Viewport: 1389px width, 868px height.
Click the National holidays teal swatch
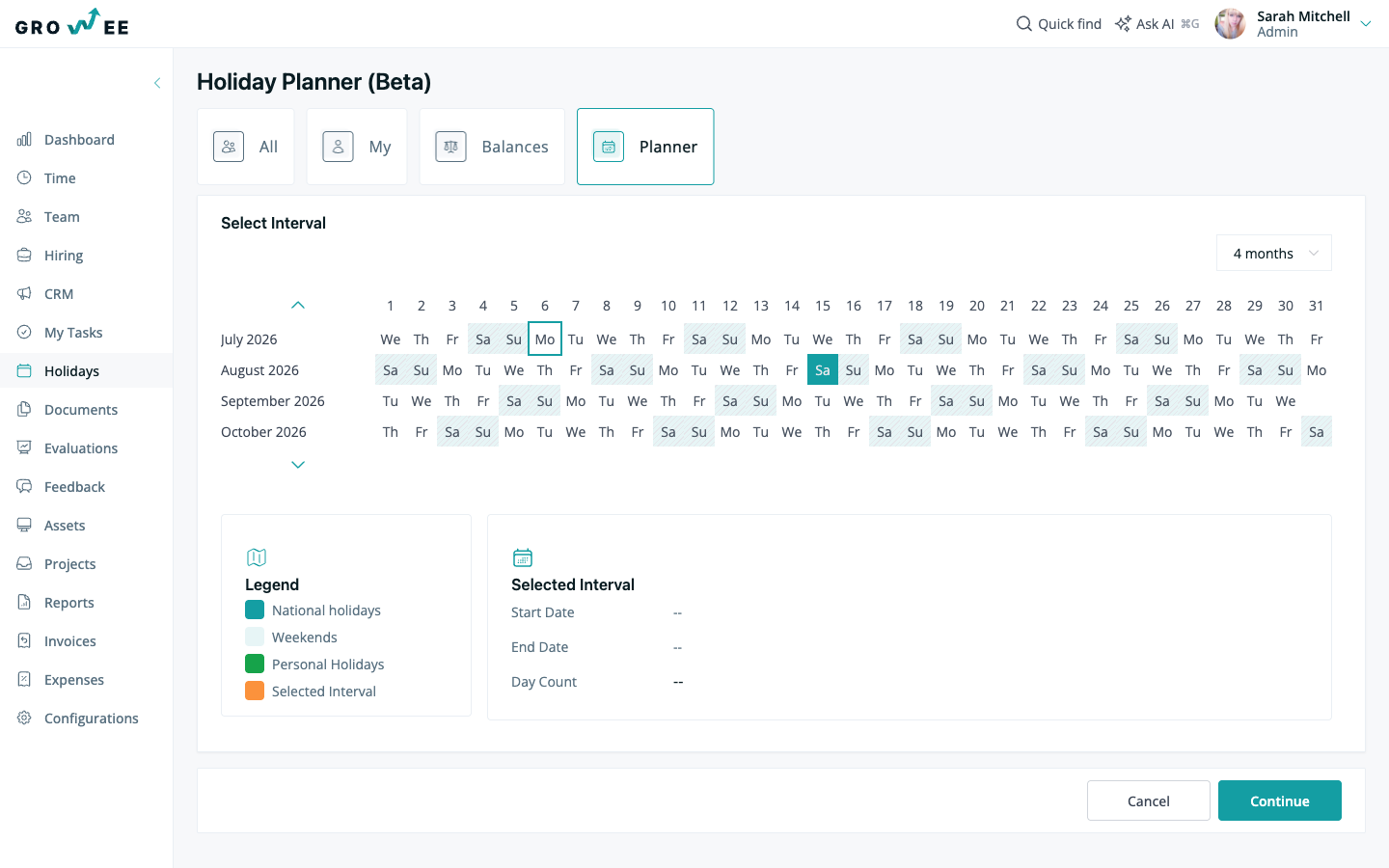click(x=255, y=610)
